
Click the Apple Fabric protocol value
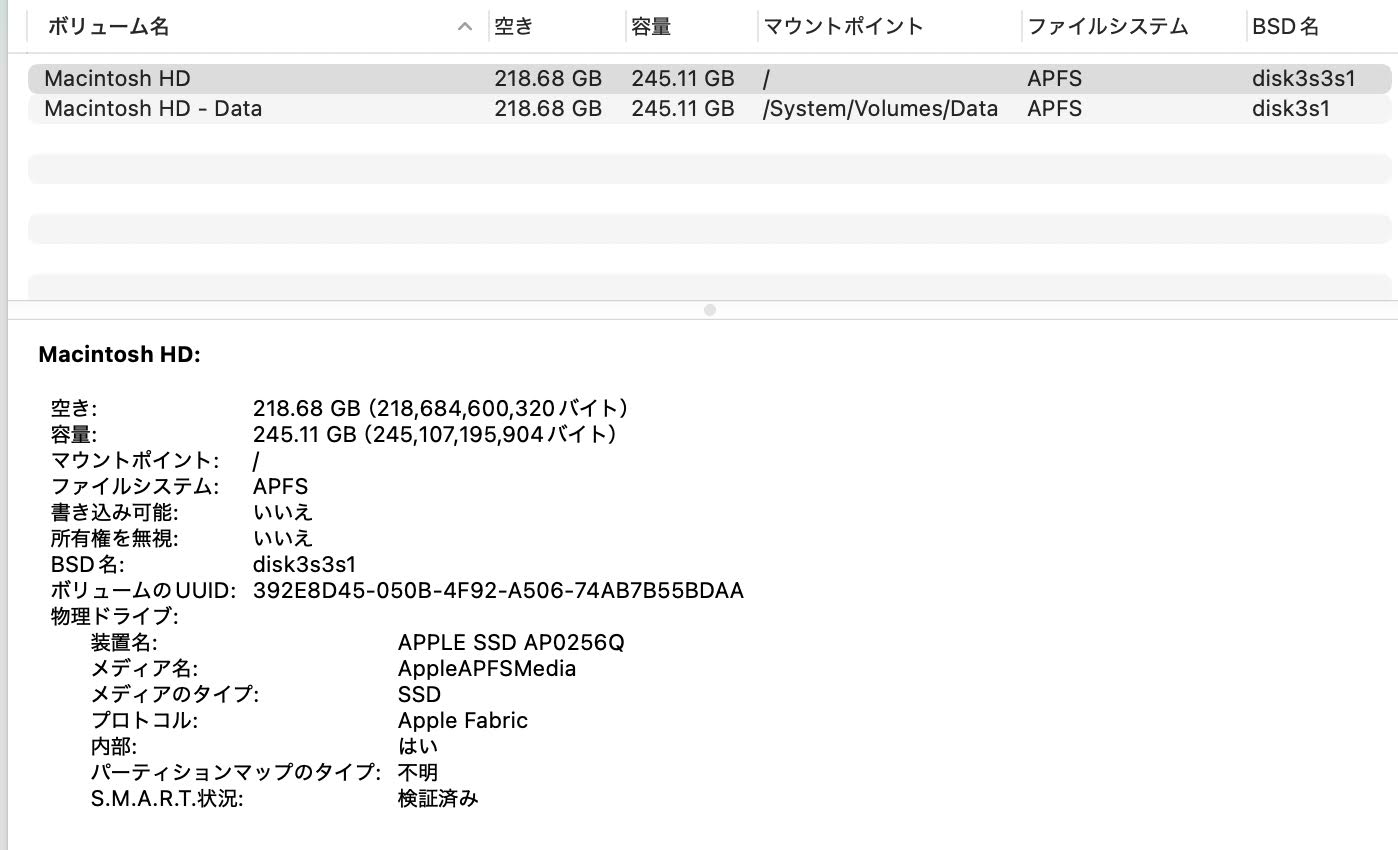462,720
